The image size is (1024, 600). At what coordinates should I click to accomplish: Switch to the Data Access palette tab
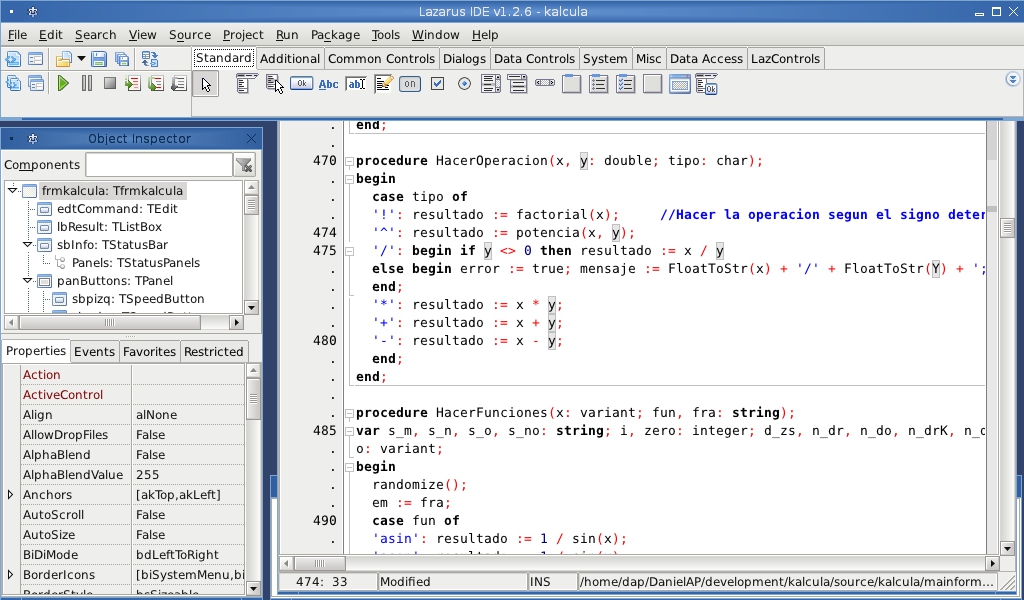pyautogui.click(x=707, y=59)
